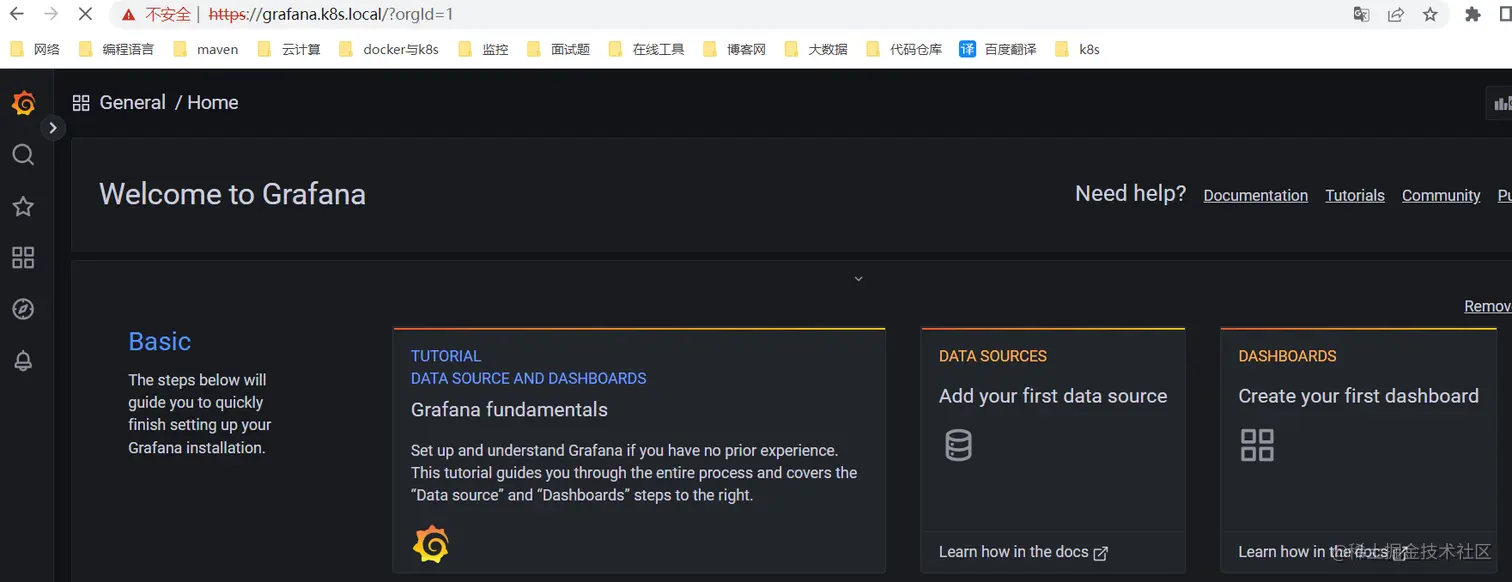Viewport: 1512px width, 582px height.
Task: Click the Remove this panel link
Action: (x=1488, y=306)
